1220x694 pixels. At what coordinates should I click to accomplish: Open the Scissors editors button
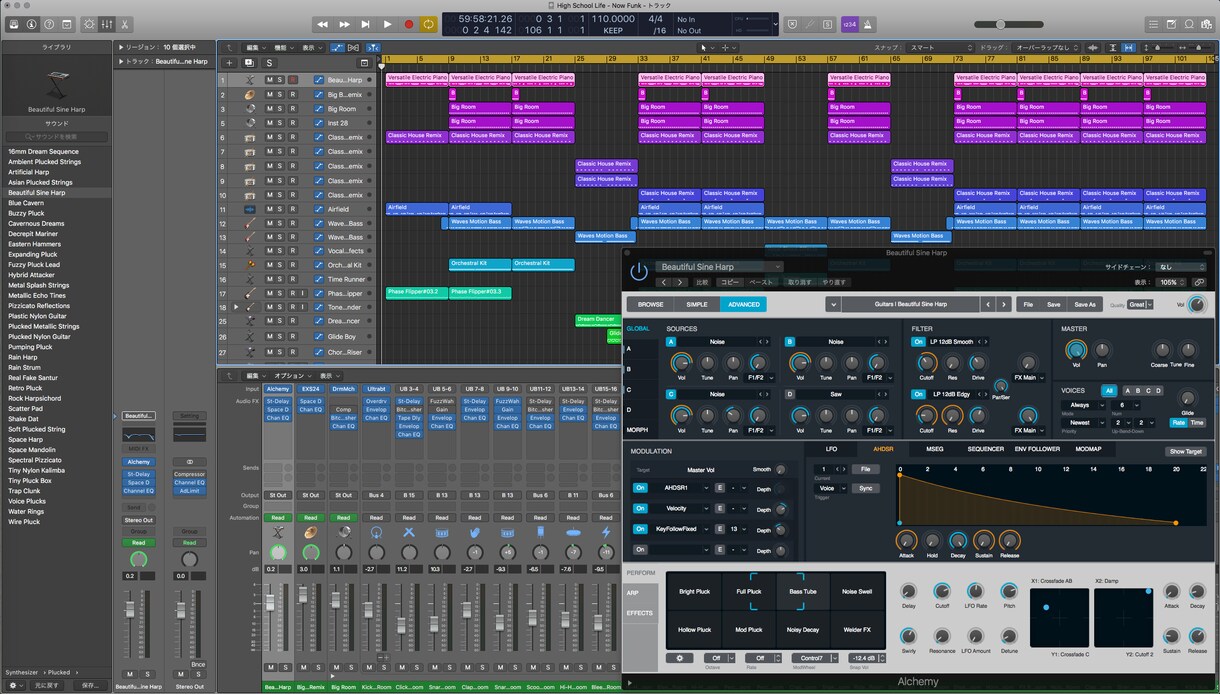pos(125,24)
